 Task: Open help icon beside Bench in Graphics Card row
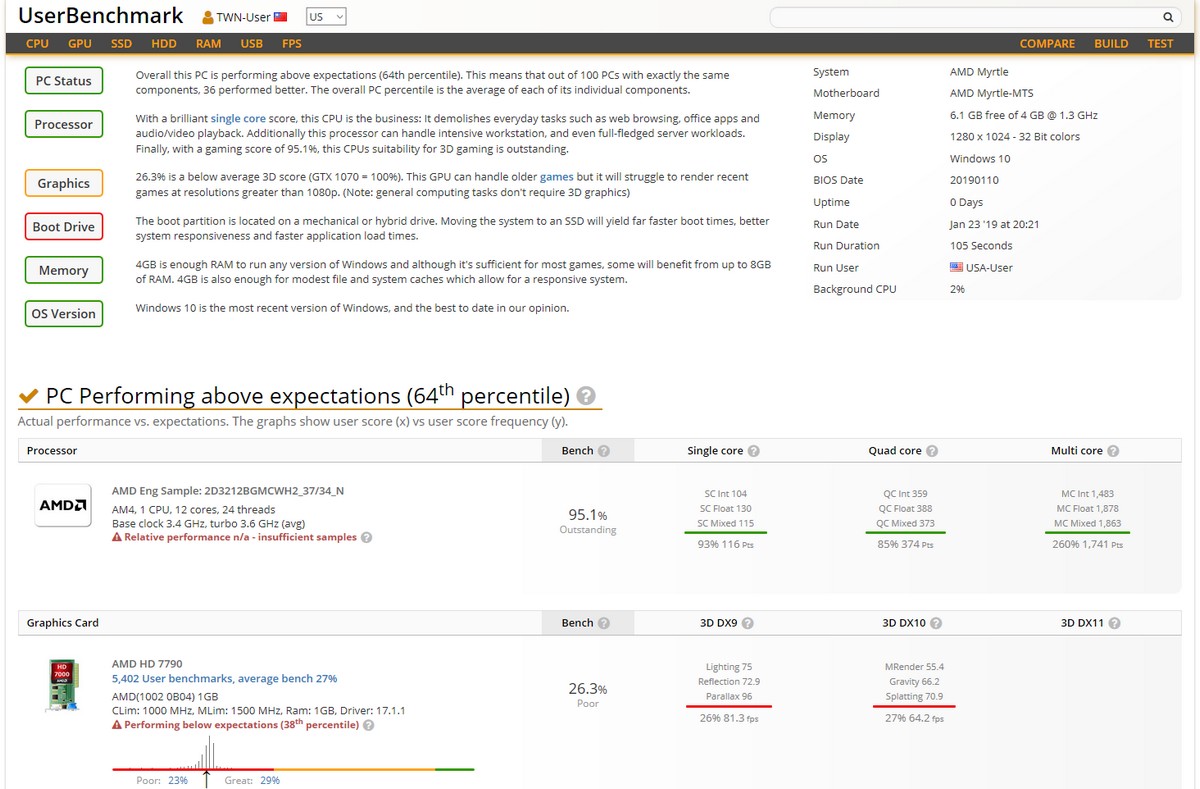tap(604, 623)
